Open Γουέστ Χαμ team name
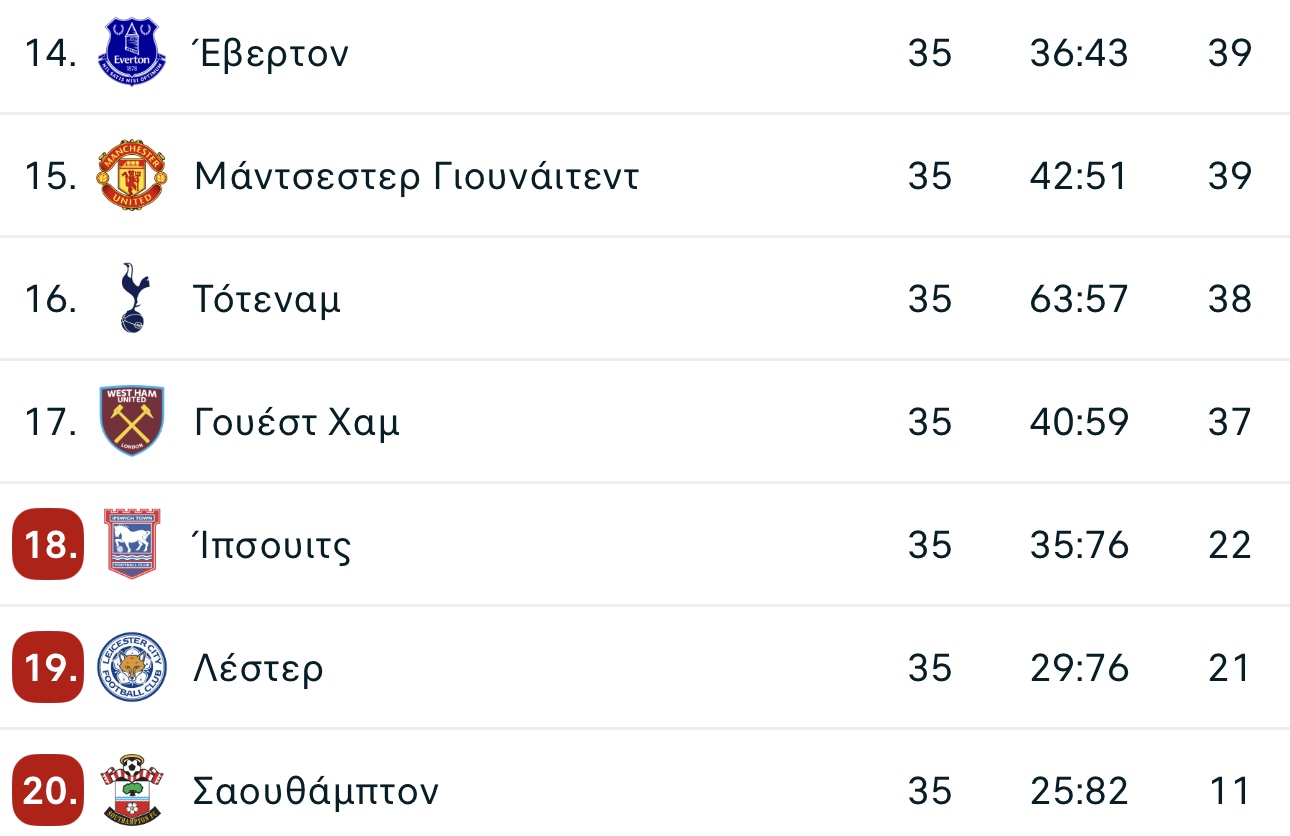Image resolution: width=1290 pixels, height=836 pixels. (x=297, y=422)
